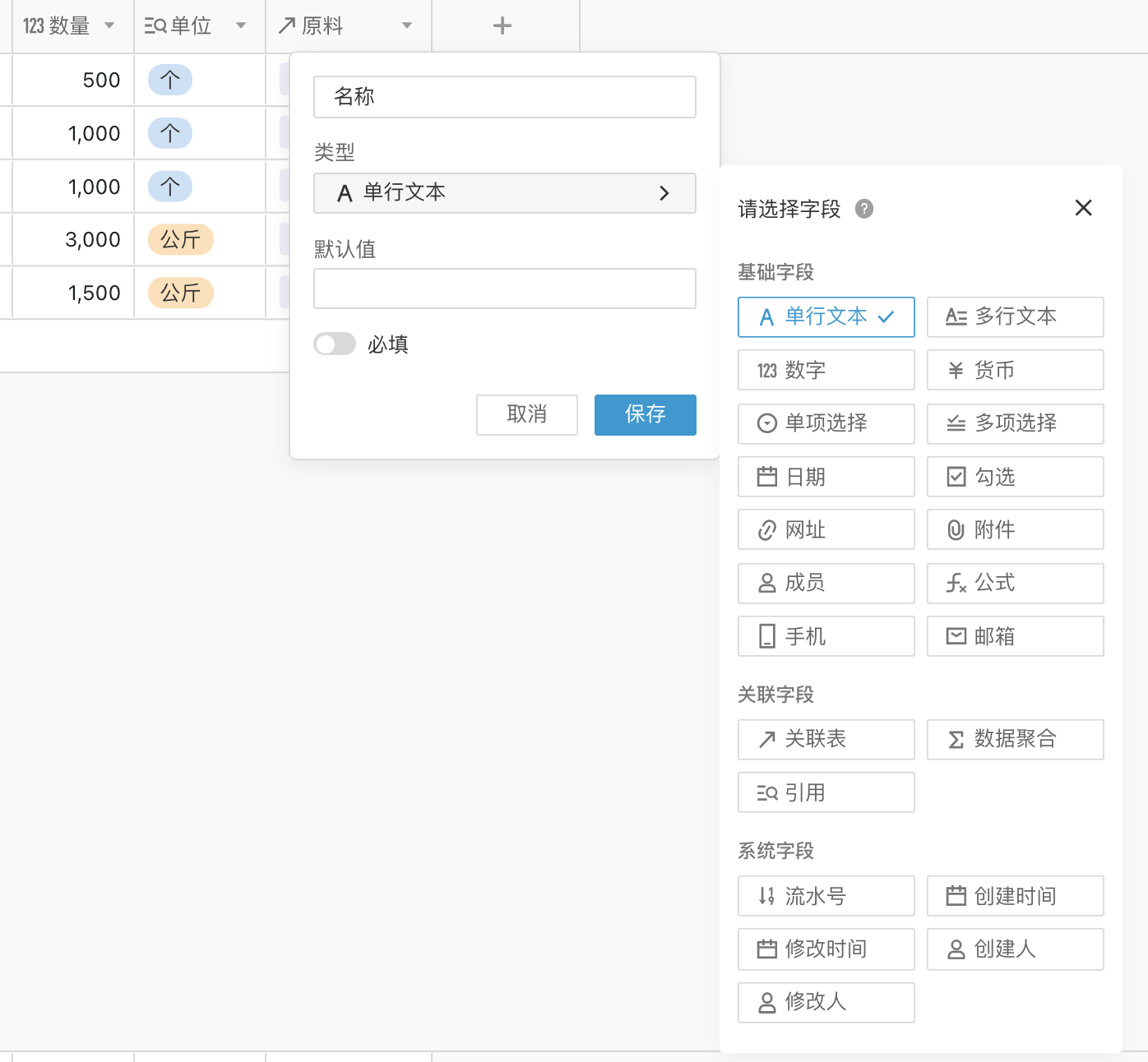Select the 成员 field type
Screen dimensions: 1148x1062
(x=826, y=584)
